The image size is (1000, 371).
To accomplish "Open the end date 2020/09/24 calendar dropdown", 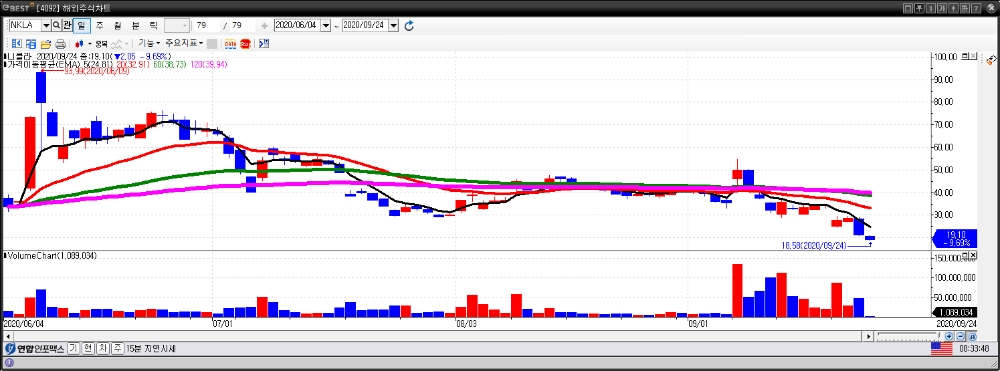I will (x=393, y=25).
